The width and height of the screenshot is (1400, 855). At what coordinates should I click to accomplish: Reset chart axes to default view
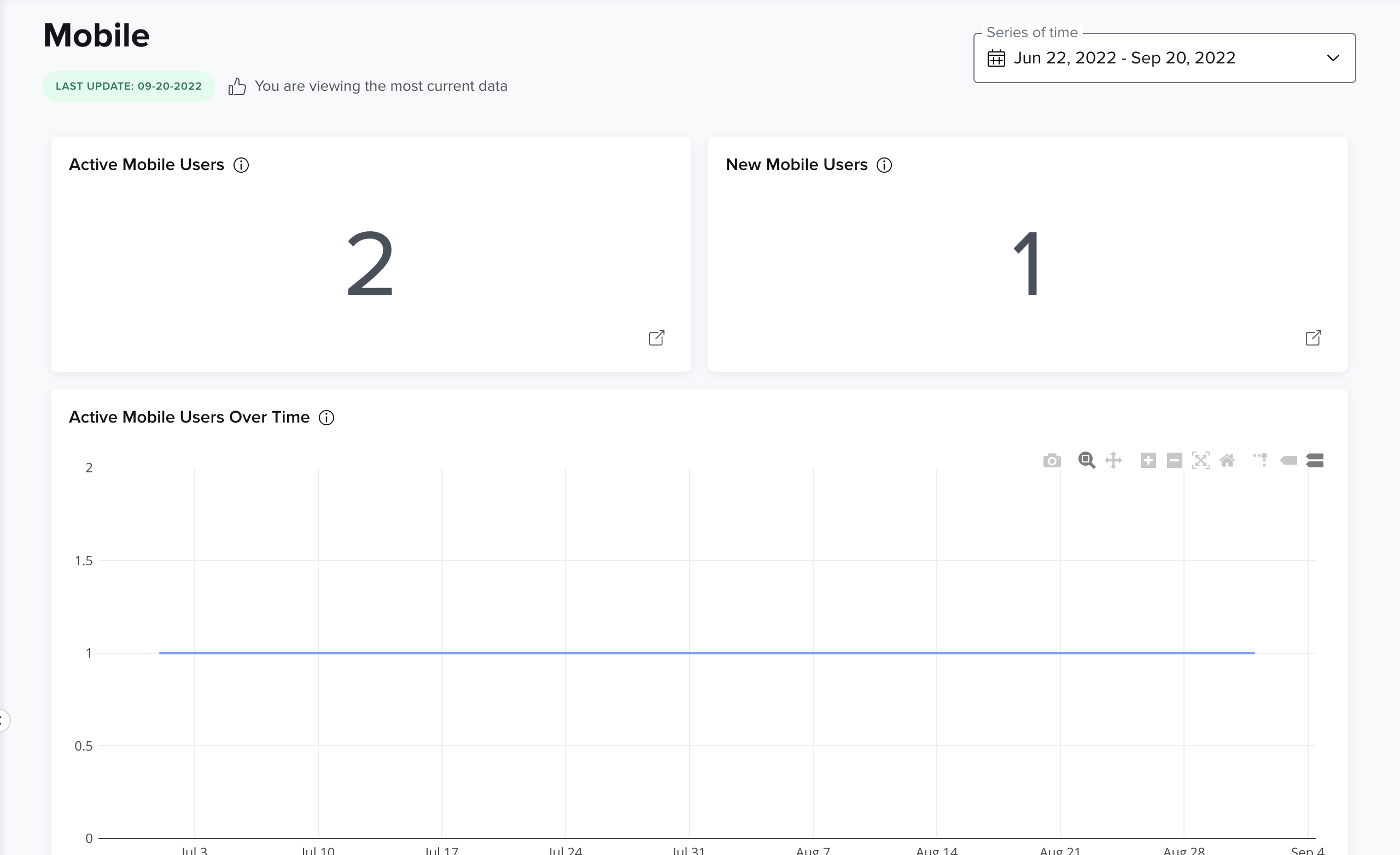(1228, 460)
